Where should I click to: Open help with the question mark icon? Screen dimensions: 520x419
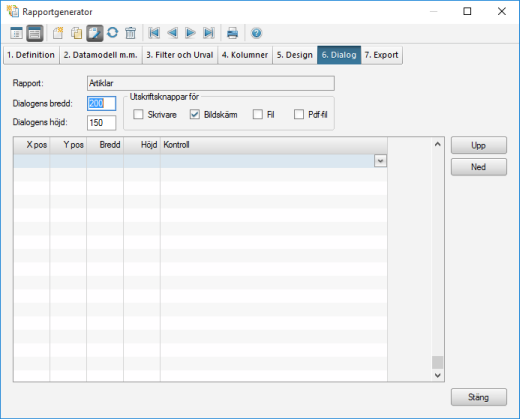[x=256, y=33]
